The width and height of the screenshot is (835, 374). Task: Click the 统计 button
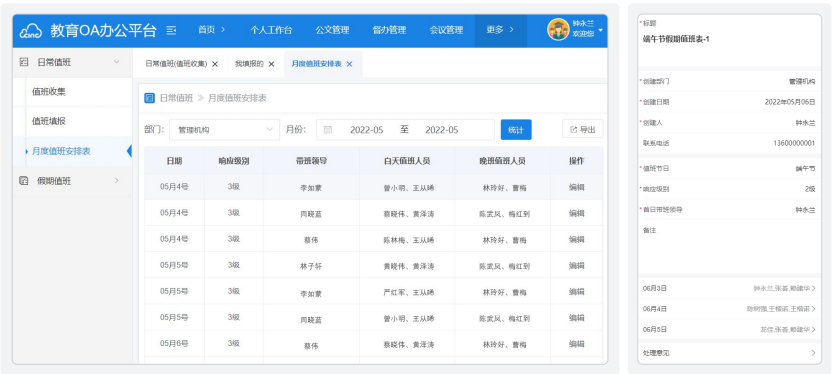coord(516,129)
